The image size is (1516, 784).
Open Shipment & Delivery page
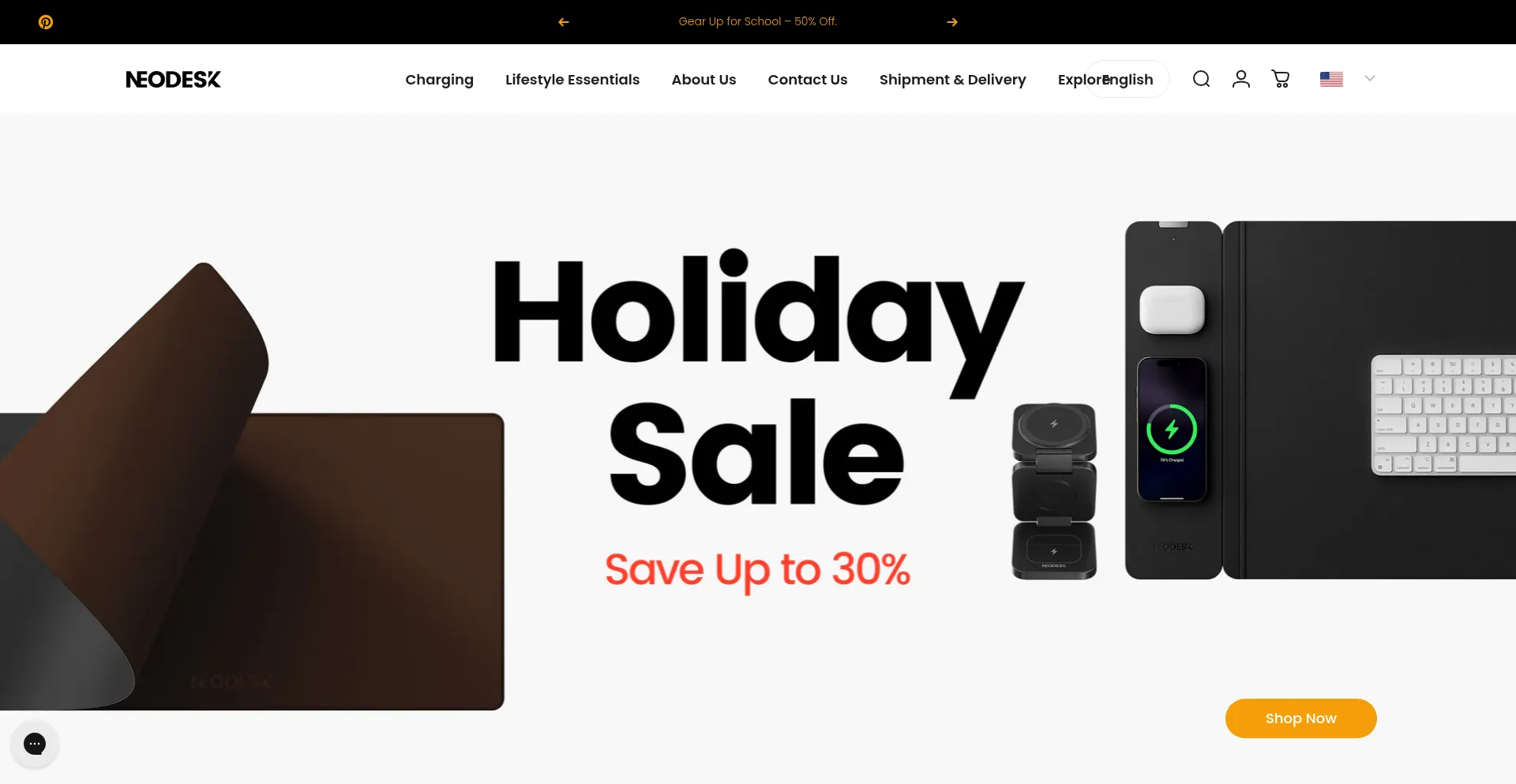pos(953,80)
